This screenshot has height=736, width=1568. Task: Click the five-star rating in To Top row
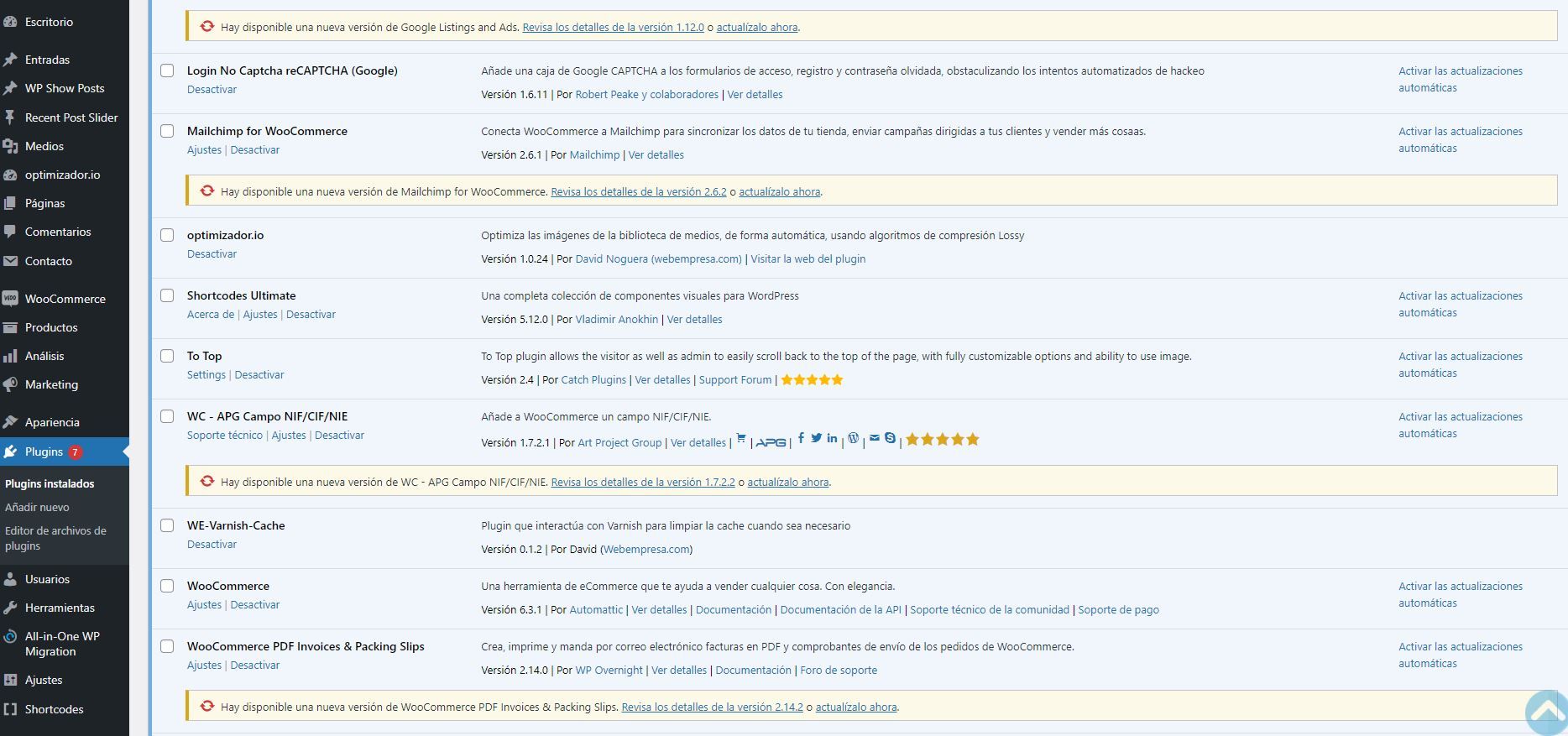pyautogui.click(x=812, y=380)
